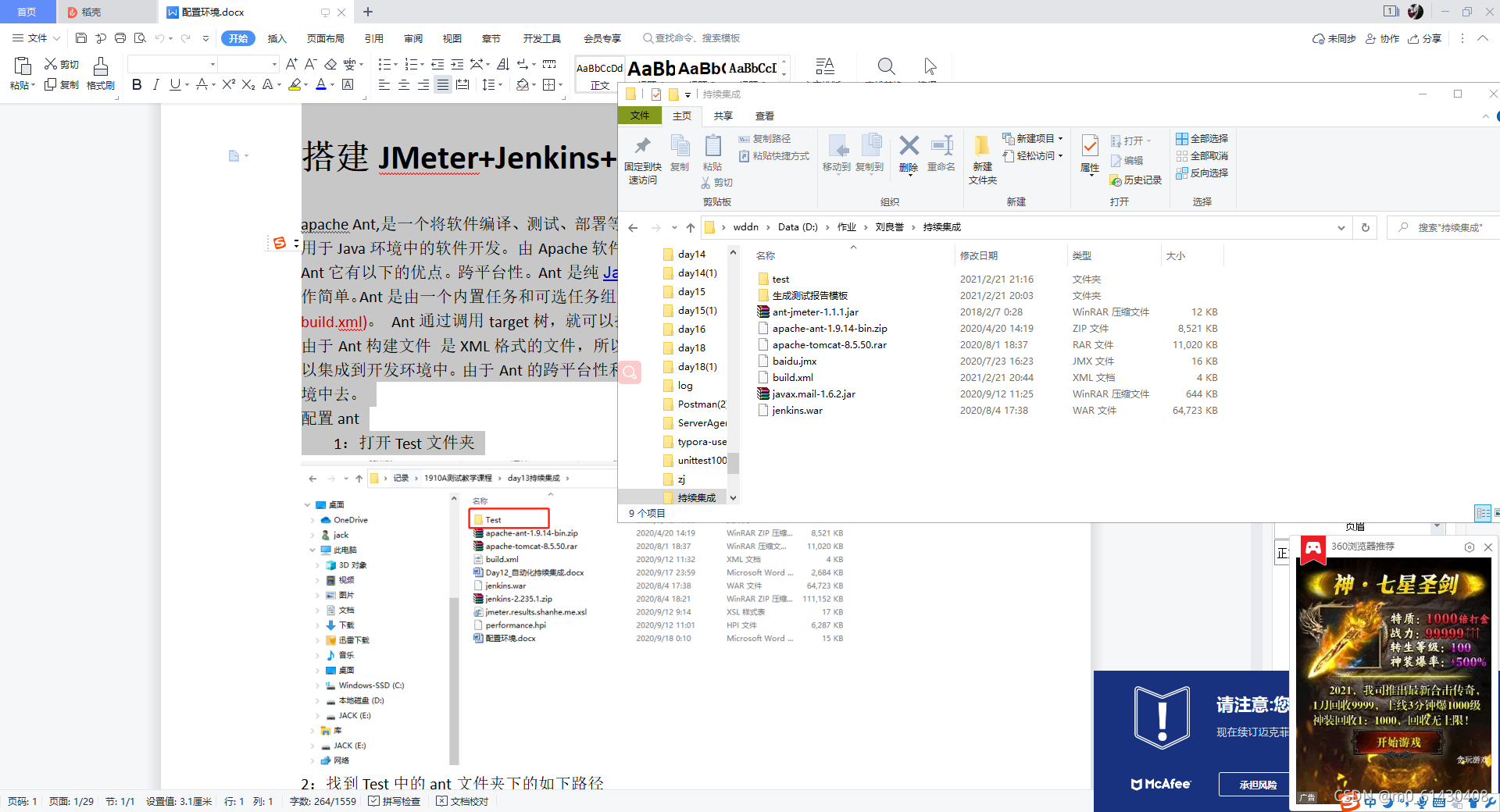
Task: Click the font color A swatch
Action: [x=321, y=84]
